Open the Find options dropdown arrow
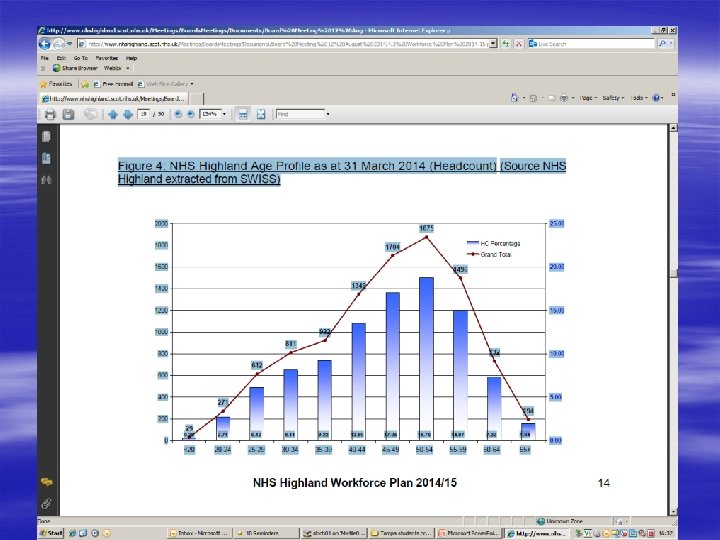This screenshot has width=720, height=540. 328,114
